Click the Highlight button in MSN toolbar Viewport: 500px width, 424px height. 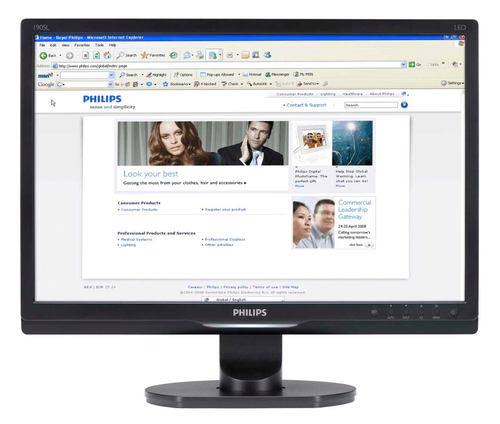(x=157, y=75)
